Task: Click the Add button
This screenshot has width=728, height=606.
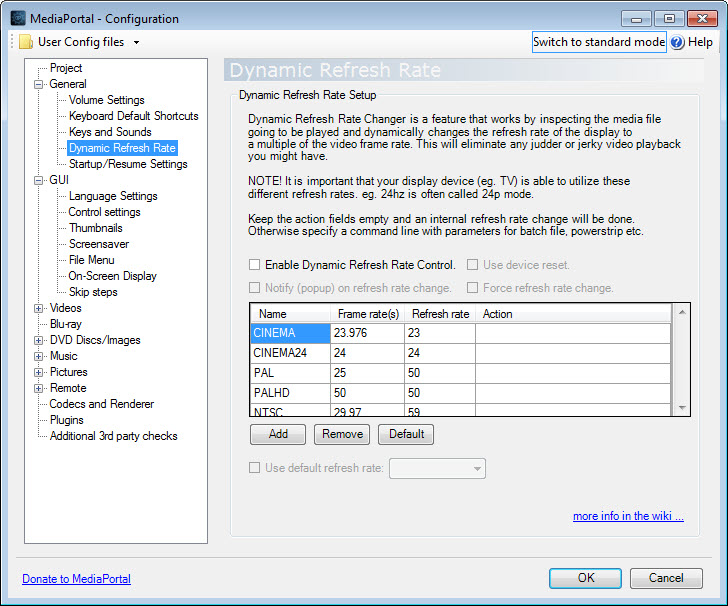Action: [x=278, y=434]
